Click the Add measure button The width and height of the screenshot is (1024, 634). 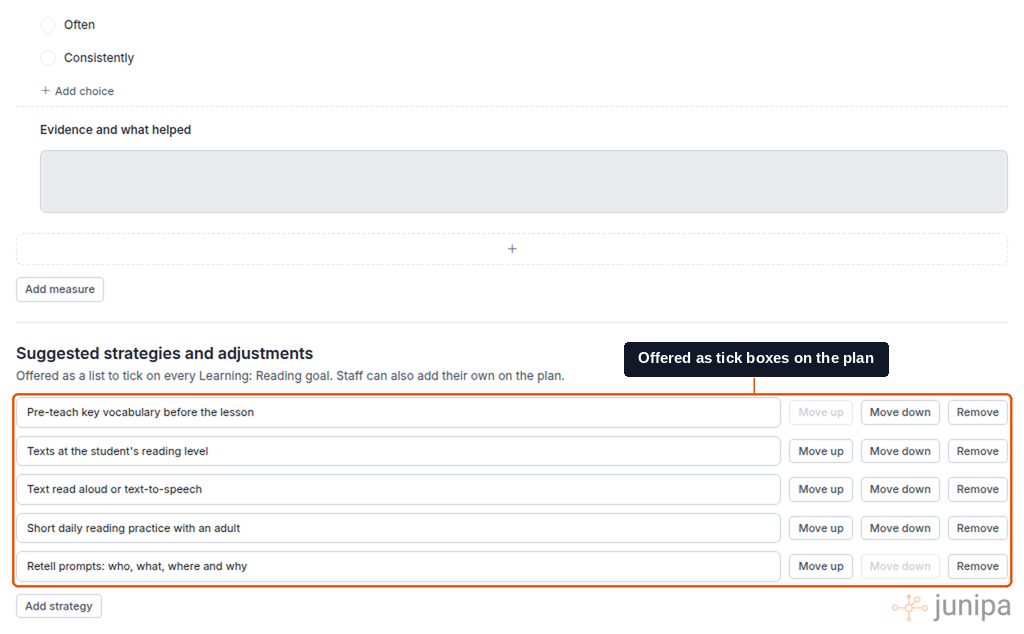[x=59, y=289]
